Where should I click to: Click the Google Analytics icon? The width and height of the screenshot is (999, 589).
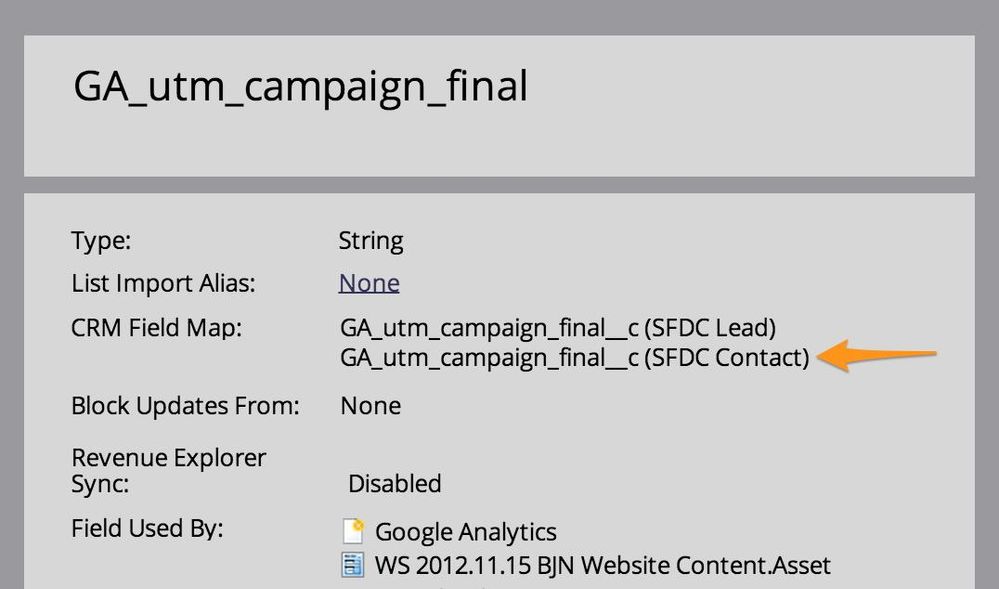tap(353, 530)
